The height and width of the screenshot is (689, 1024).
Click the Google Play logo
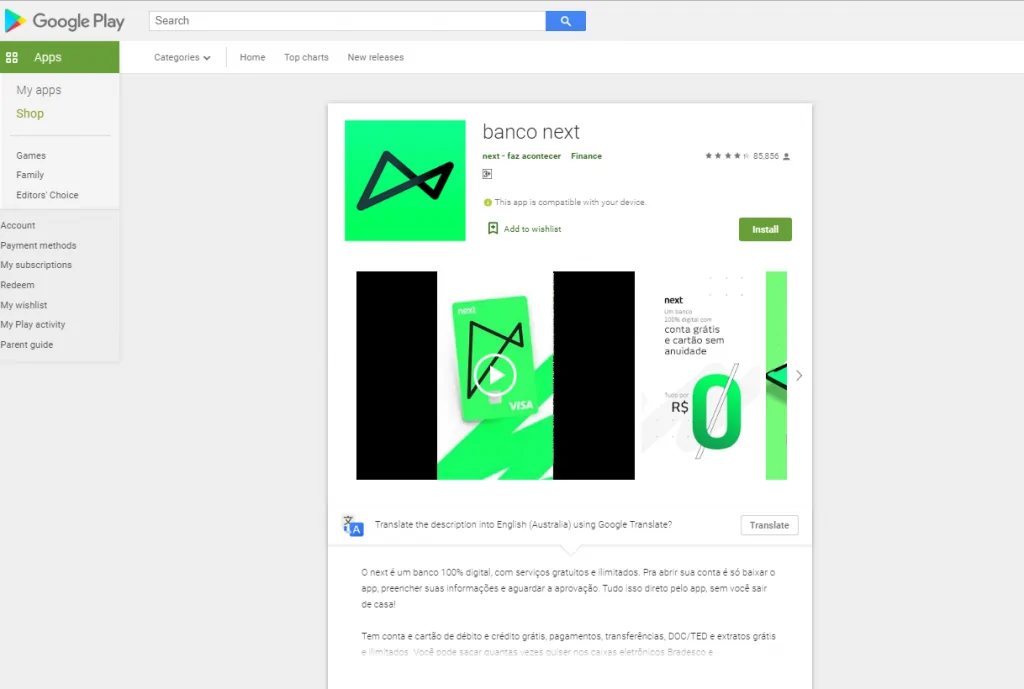click(64, 21)
